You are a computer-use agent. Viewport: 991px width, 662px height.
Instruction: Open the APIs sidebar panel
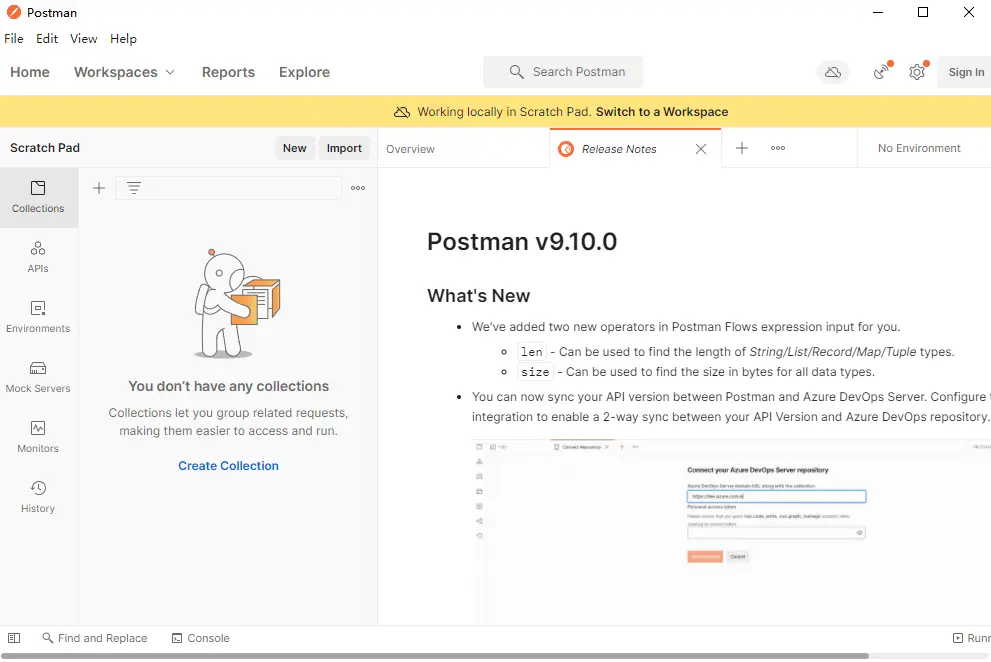coord(38,257)
